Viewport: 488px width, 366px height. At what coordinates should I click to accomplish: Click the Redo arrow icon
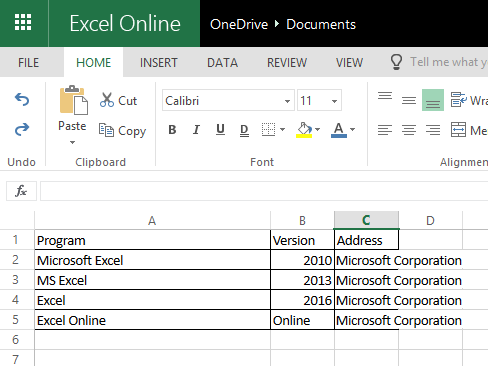(x=22, y=129)
